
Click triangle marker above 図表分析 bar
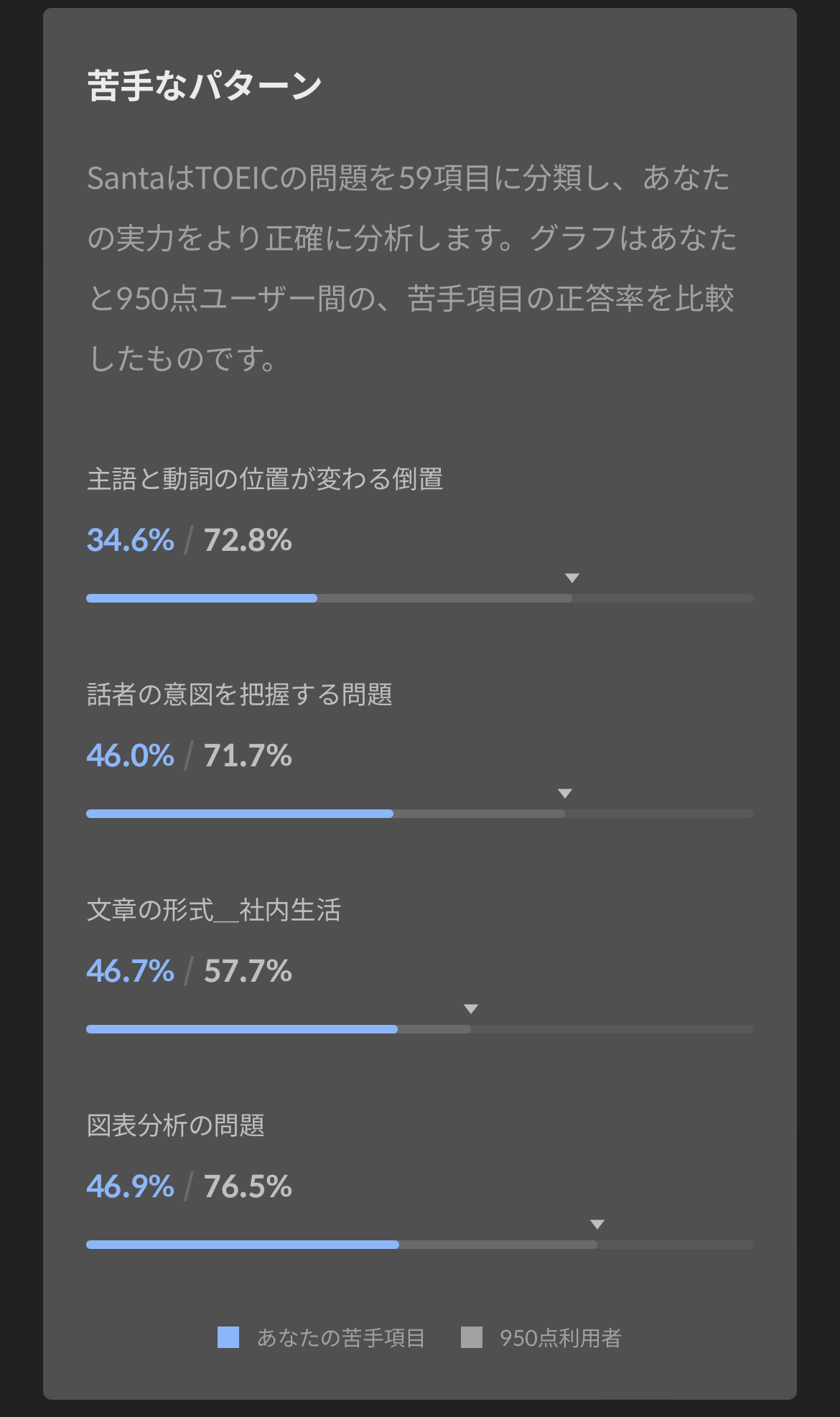coord(597,1225)
